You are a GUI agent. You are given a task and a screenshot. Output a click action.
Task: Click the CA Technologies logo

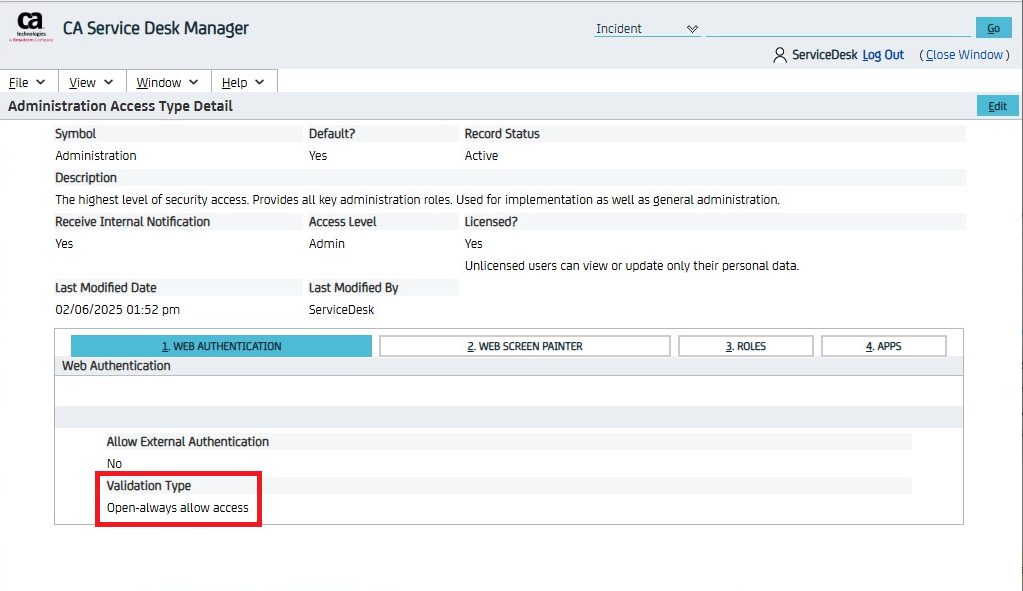pyautogui.click(x=31, y=27)
